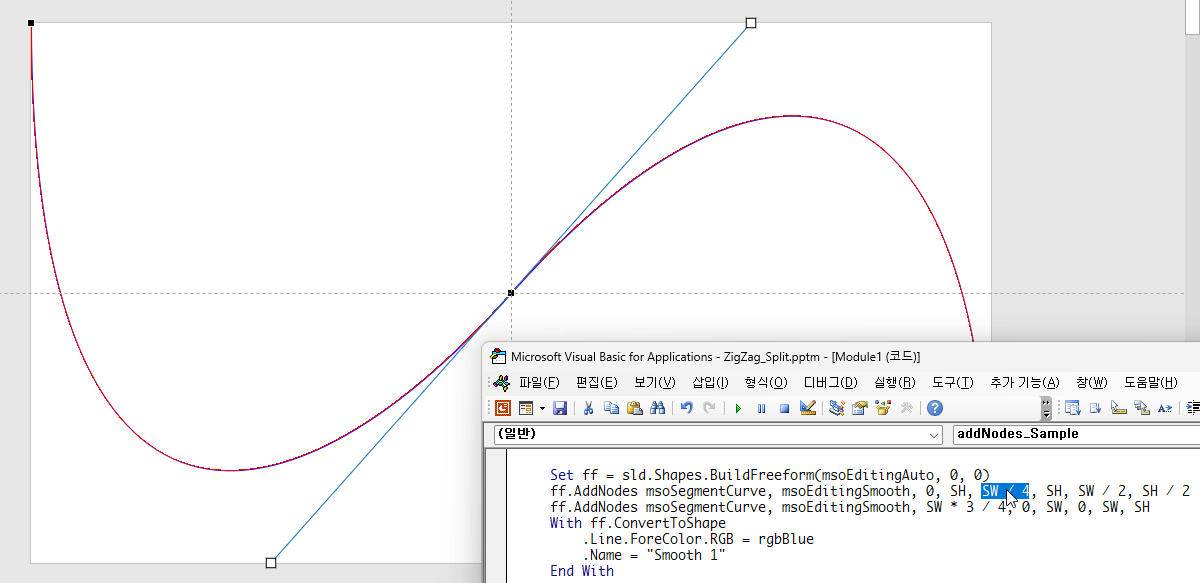Open the Toolbox wrench icon
The width and height of the screenshot is (1200, 583).
(906, 408)
